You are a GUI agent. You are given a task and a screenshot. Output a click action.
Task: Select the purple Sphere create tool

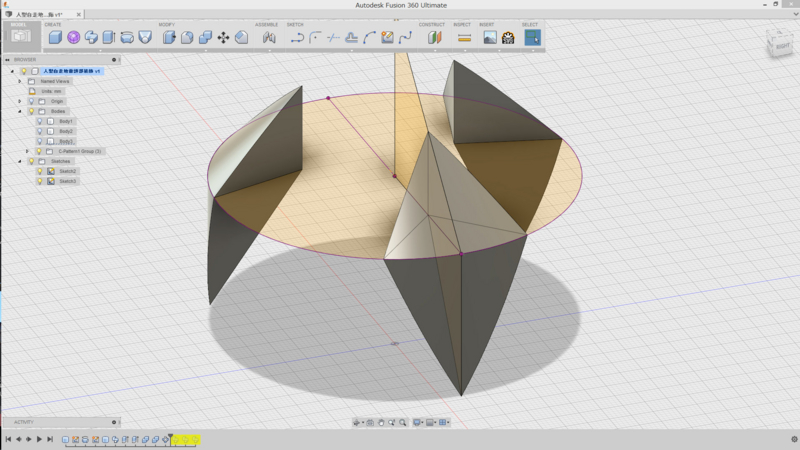[x=73, y=37]
